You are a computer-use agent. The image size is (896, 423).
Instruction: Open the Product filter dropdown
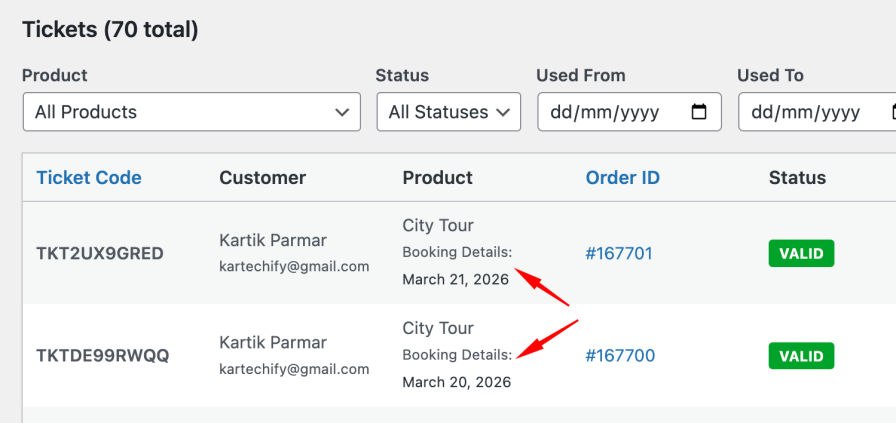pyautogui.click(x=191, y=112)
